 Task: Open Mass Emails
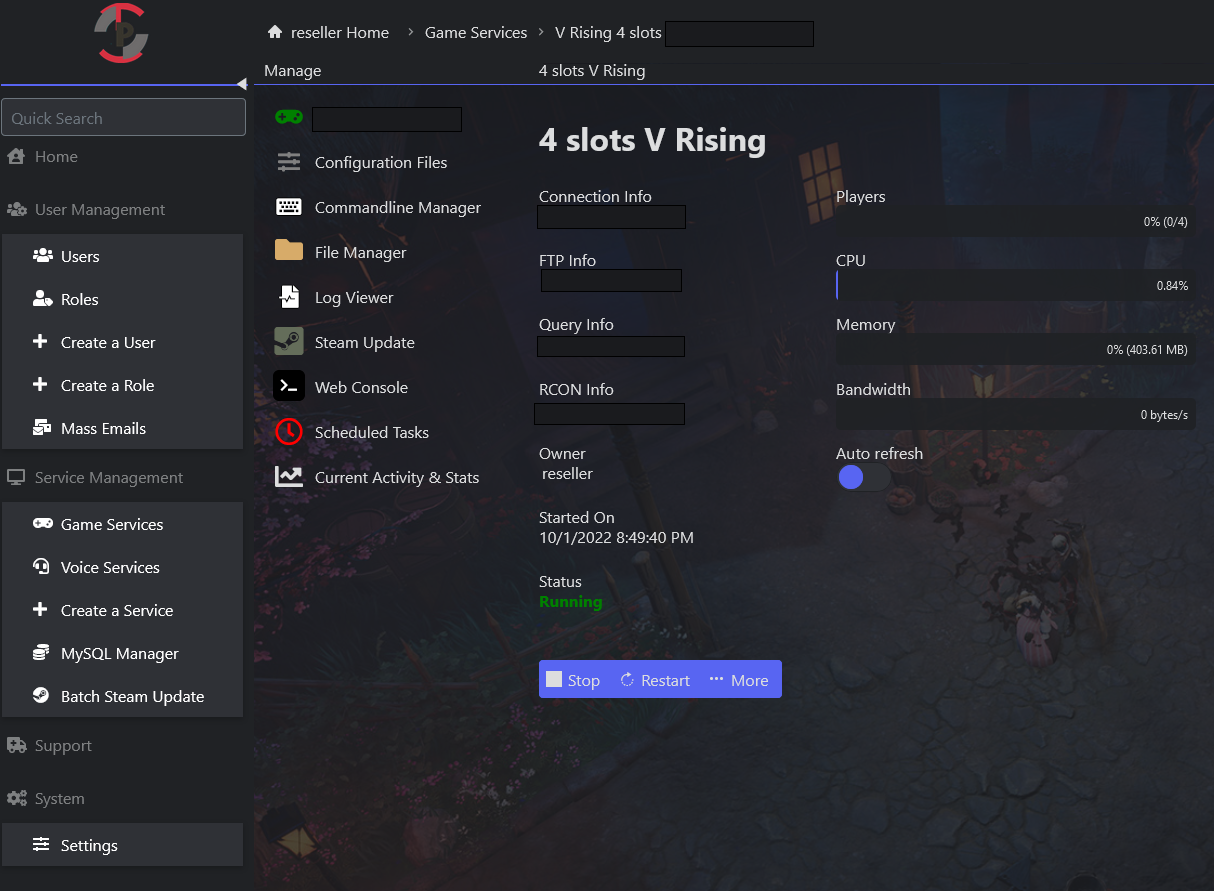[x=103, y=429]
